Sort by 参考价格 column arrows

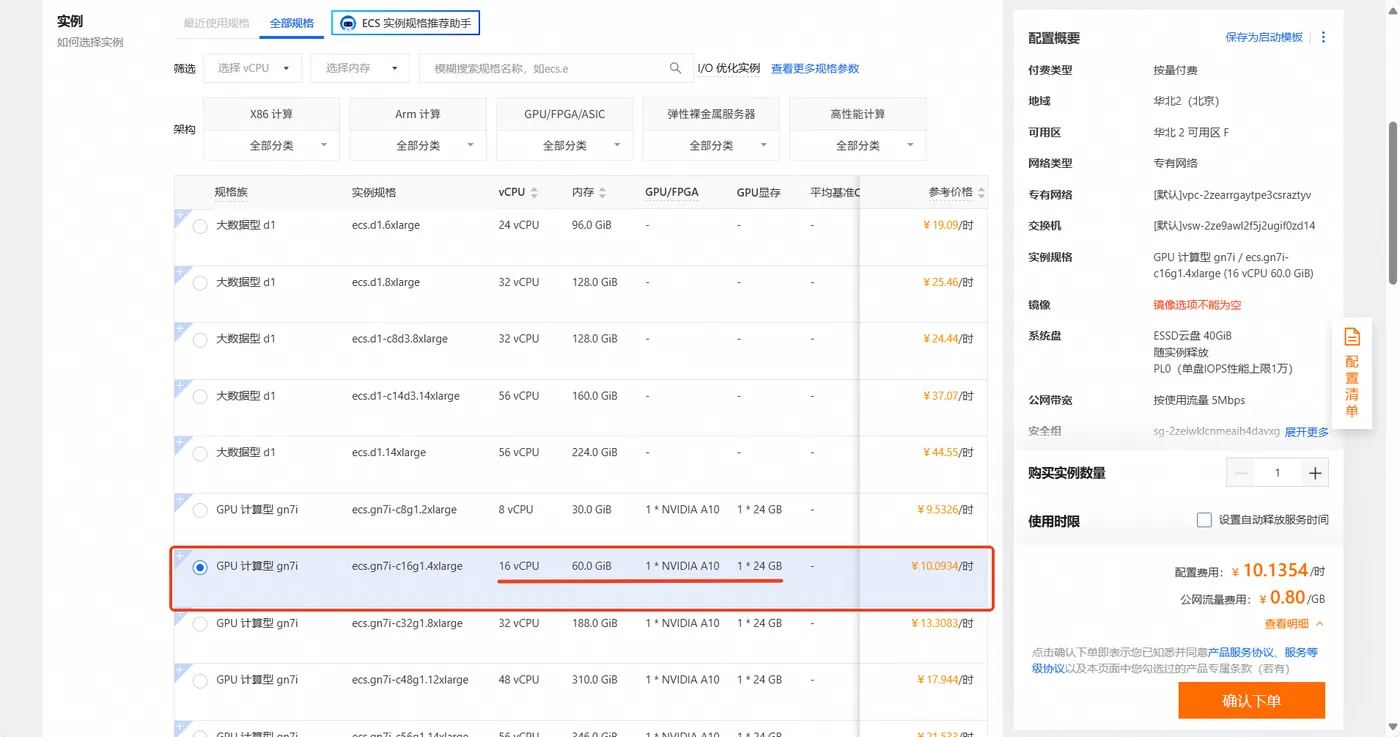point(981,192)
